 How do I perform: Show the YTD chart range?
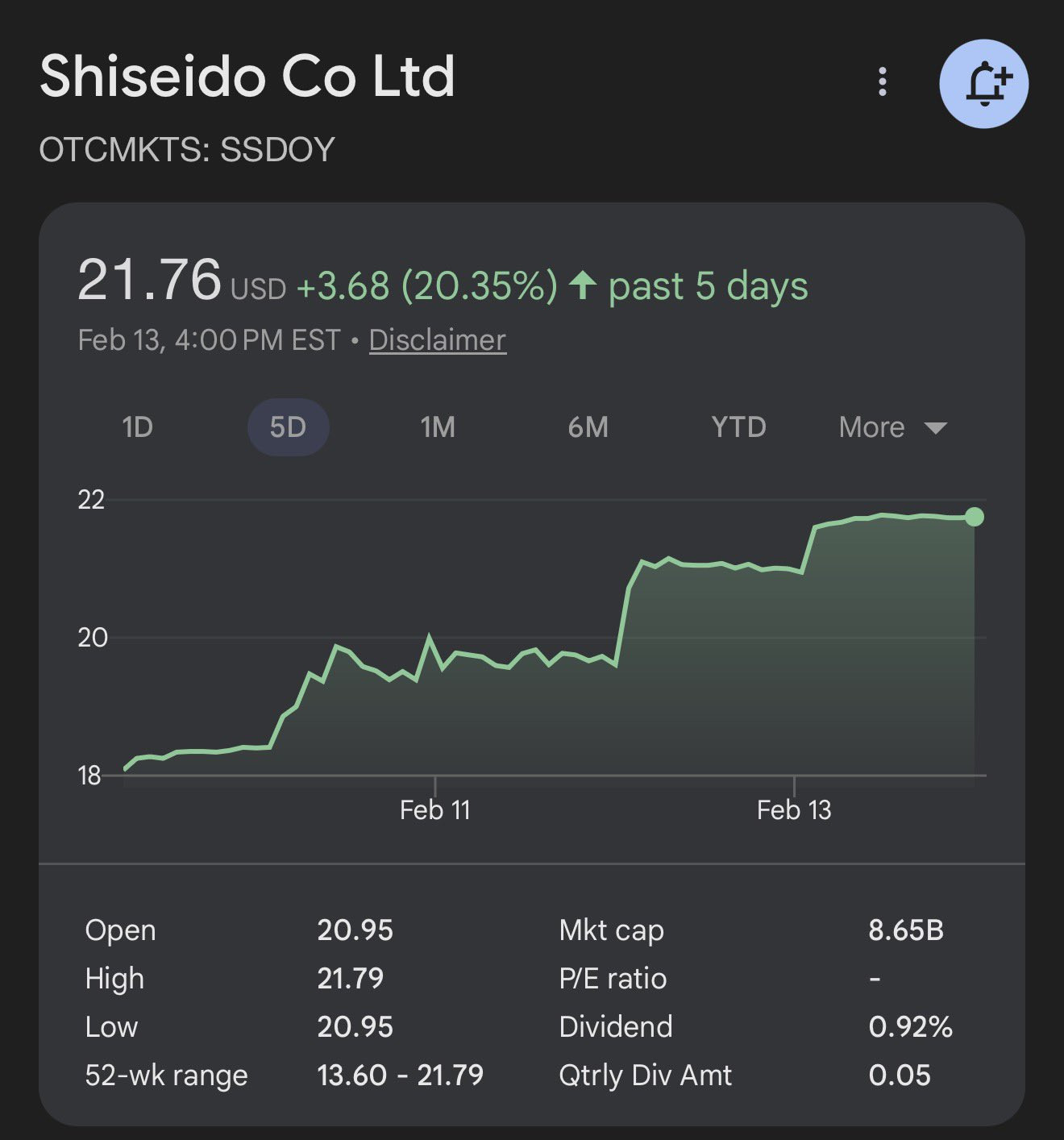click(738, 426)
